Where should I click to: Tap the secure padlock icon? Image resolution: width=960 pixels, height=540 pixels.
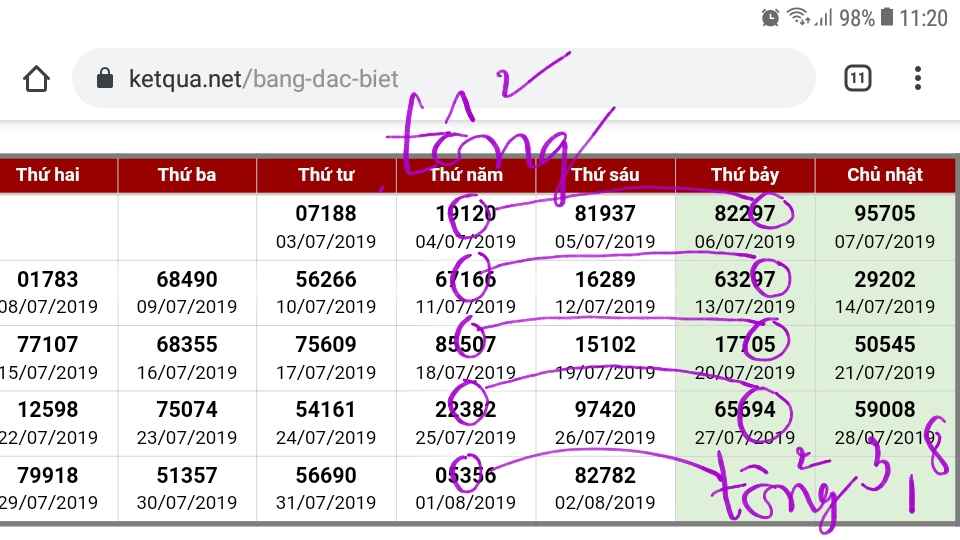click(105, 78)
